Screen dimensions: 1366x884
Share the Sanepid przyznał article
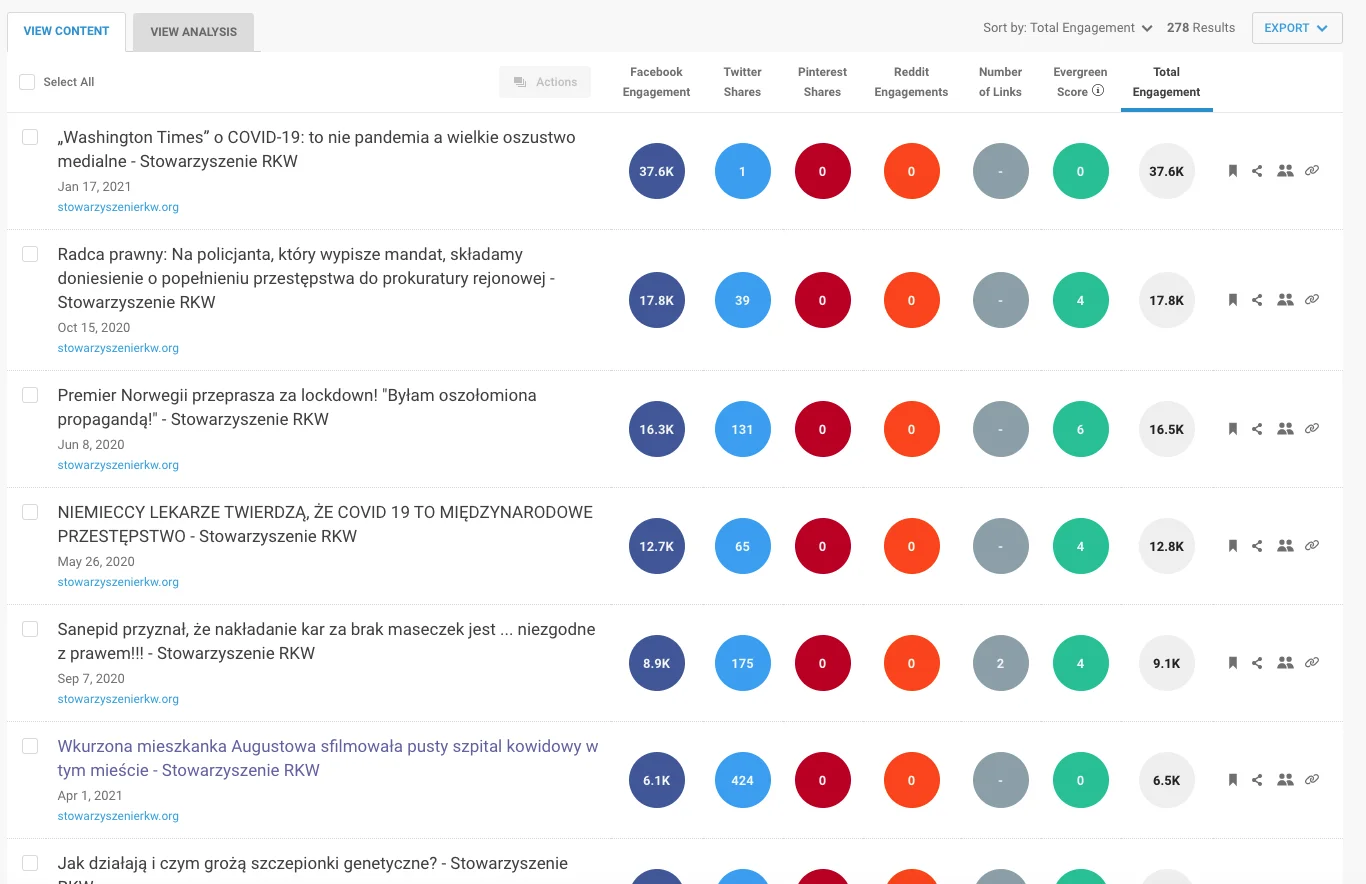[1258, 663]
